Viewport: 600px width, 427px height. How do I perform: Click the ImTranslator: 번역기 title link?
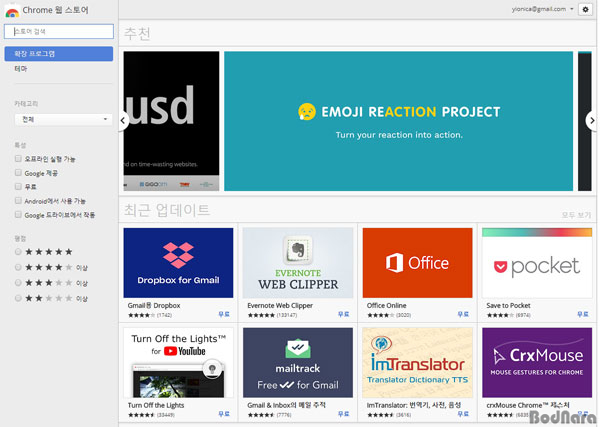coord(414,405)
